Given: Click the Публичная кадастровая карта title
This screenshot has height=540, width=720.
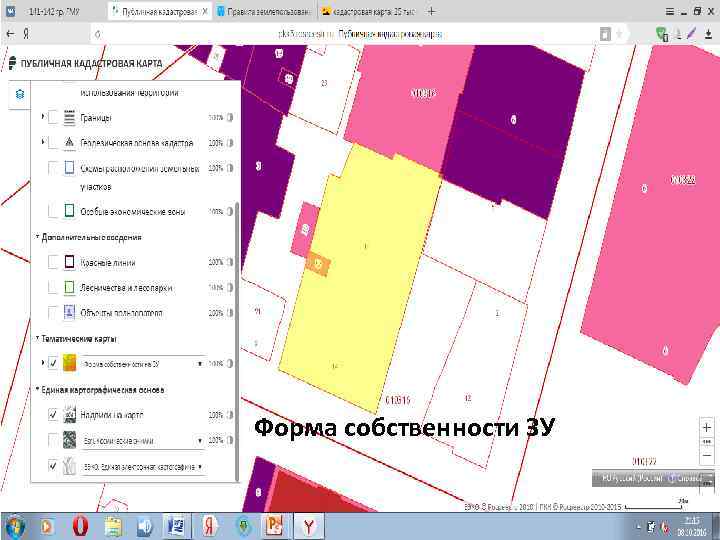Looking at the screenshot, I should tap(91, 63).
